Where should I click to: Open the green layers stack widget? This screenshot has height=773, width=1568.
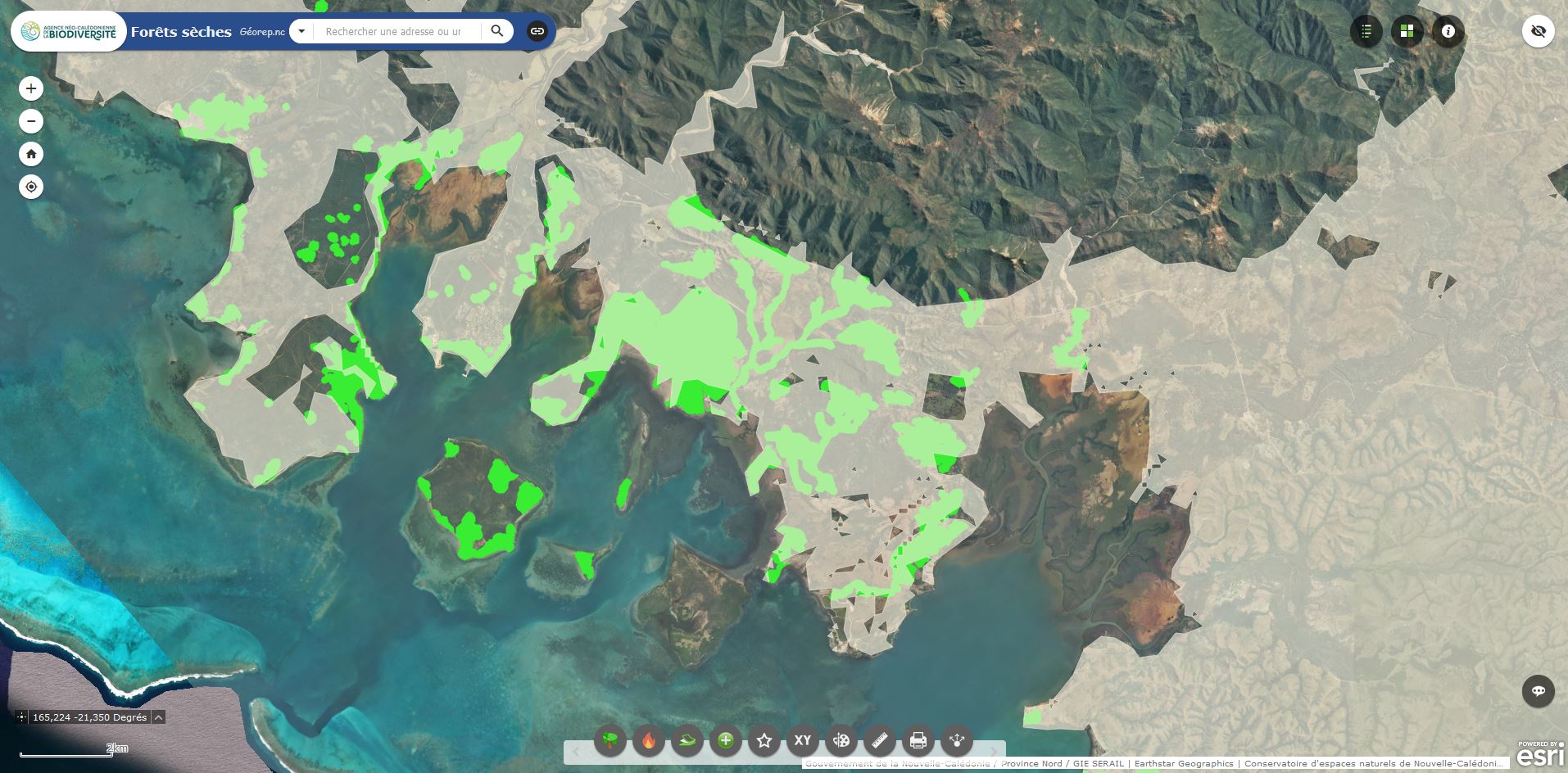pos(687,741)
